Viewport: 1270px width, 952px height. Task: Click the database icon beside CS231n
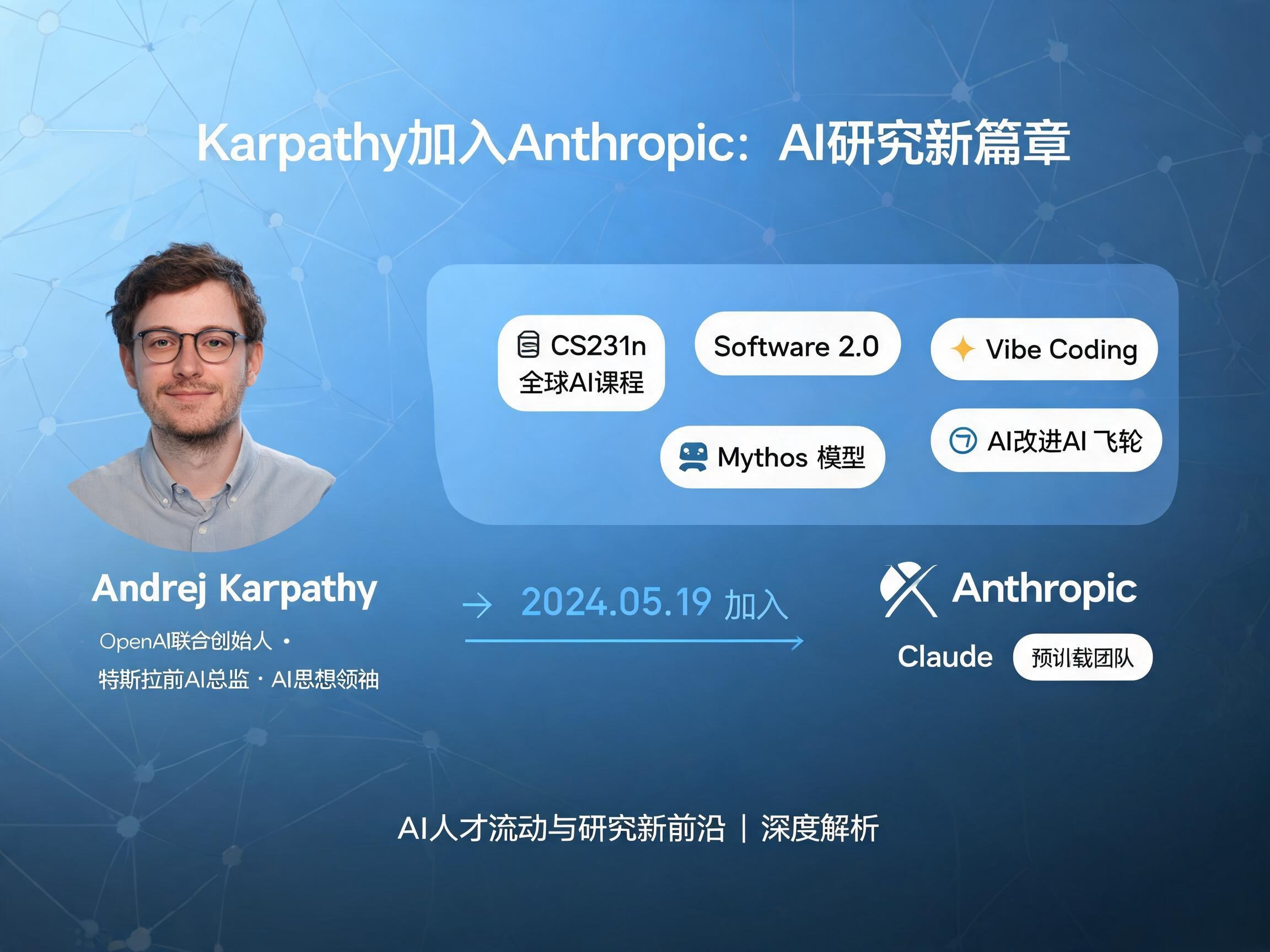point(528,345)
